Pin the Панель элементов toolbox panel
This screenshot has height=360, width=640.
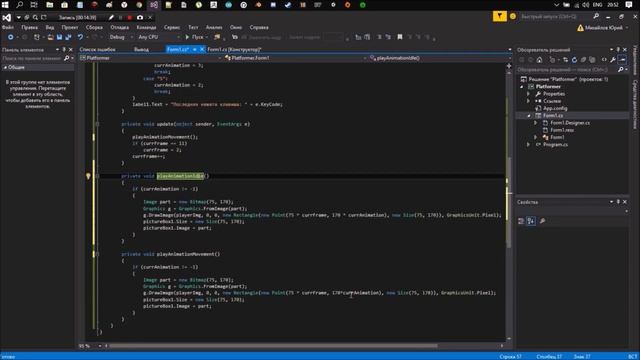pyautogui.click(x=64, y=49)
